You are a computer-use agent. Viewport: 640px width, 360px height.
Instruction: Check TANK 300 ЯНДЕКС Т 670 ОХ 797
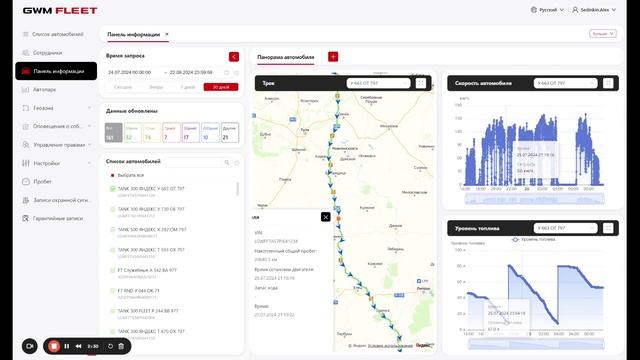click(x=113, y=331)
